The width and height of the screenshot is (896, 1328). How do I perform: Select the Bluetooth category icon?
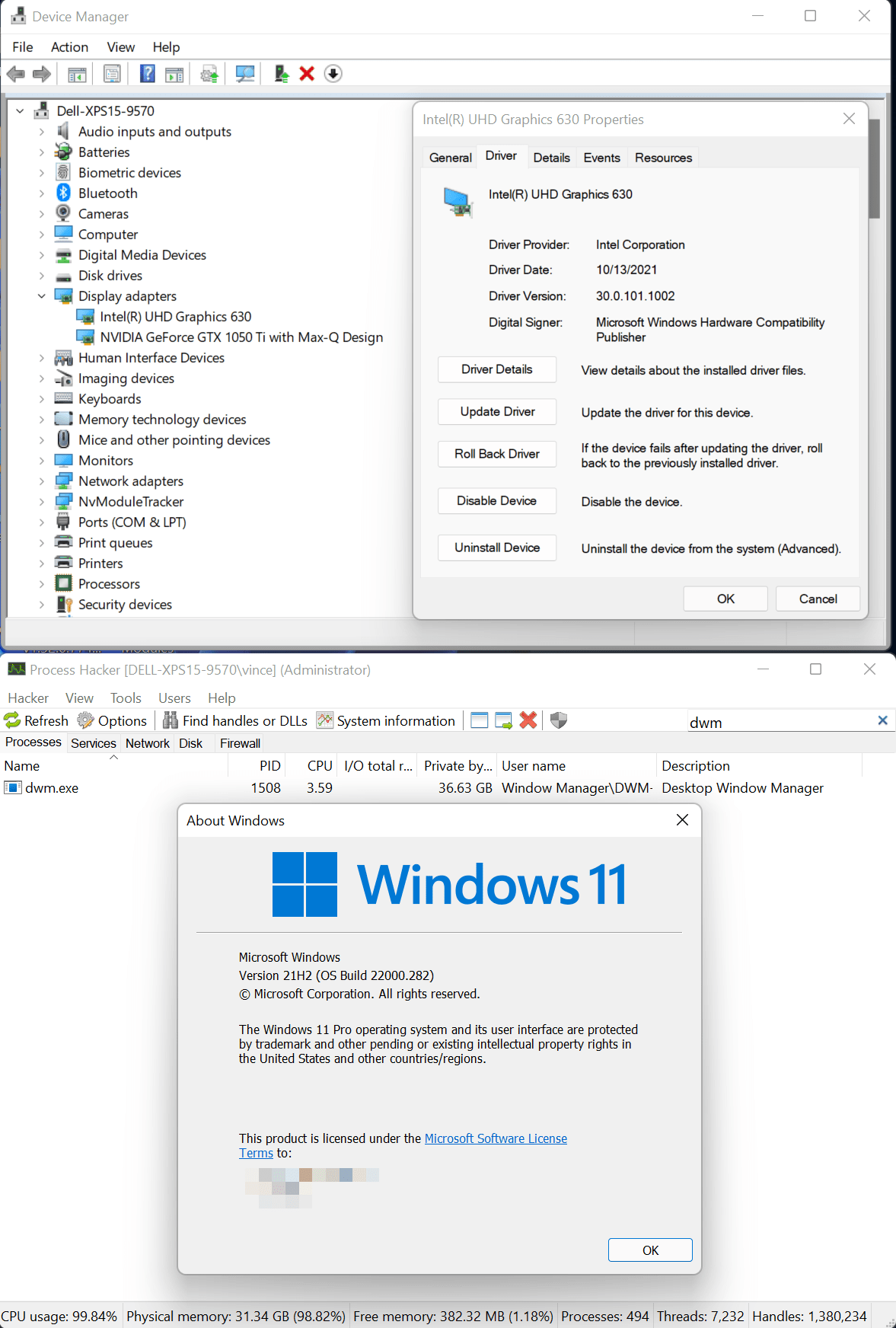point(64,193)
